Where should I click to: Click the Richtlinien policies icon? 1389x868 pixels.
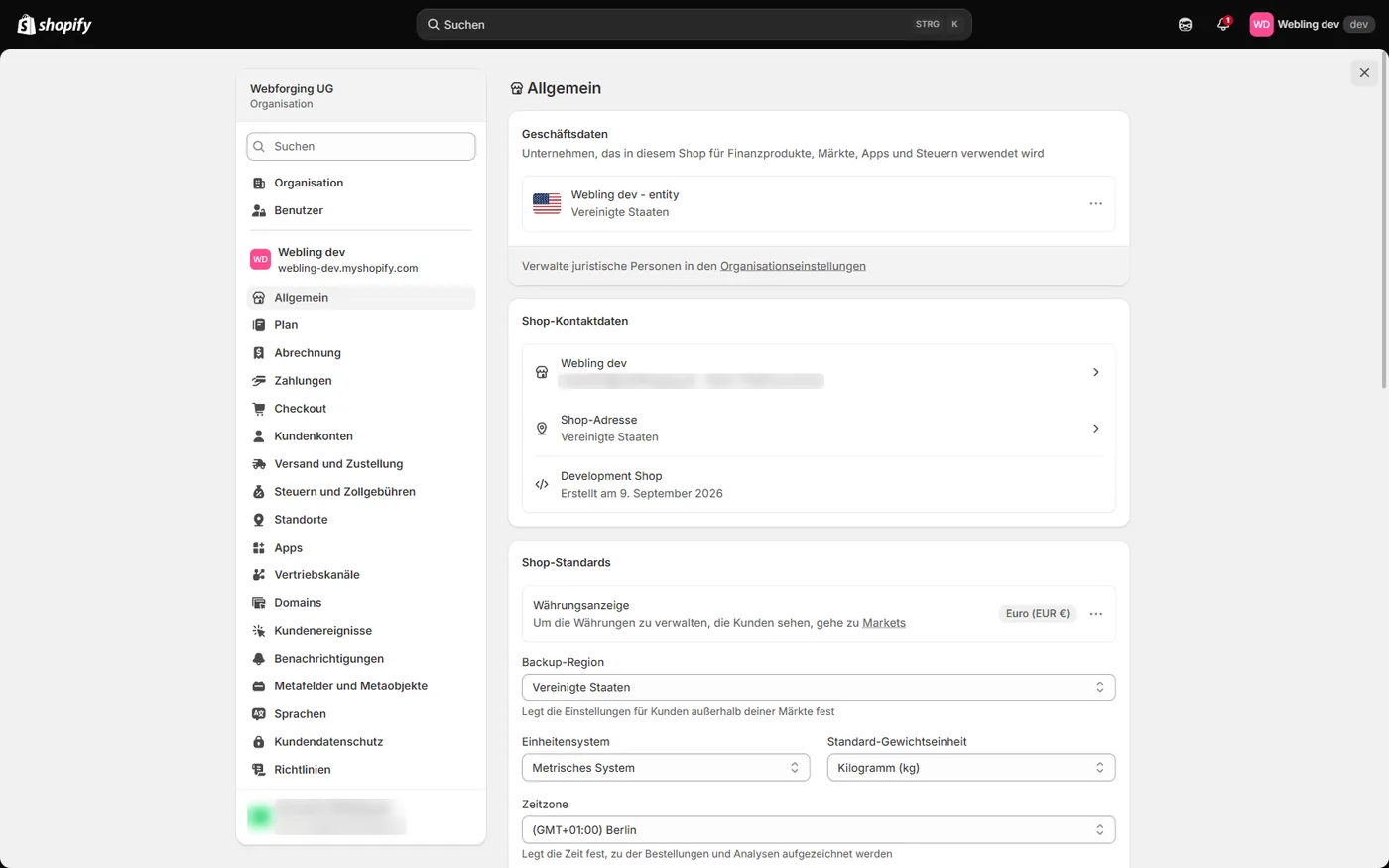(x=259, y=770)
